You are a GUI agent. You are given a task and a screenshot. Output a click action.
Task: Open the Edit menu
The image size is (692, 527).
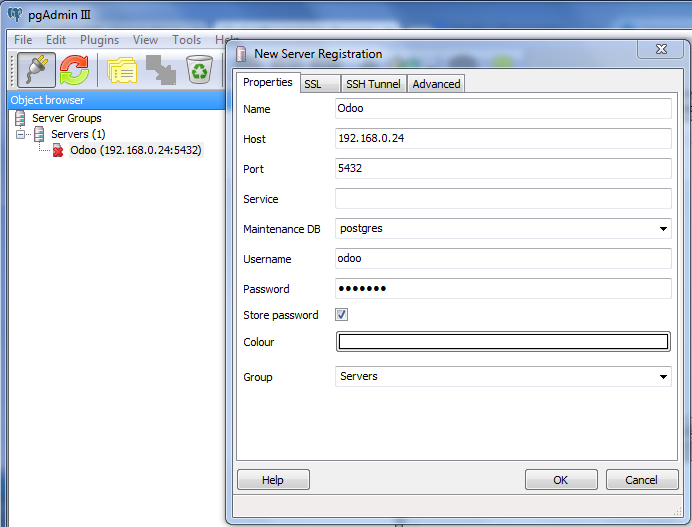[x=56, y=40]
